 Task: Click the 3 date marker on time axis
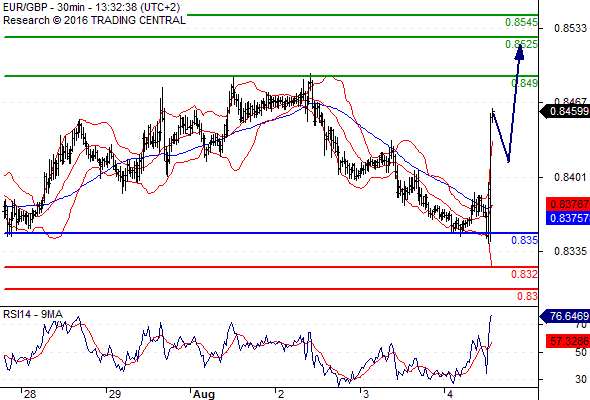(366, 394)
